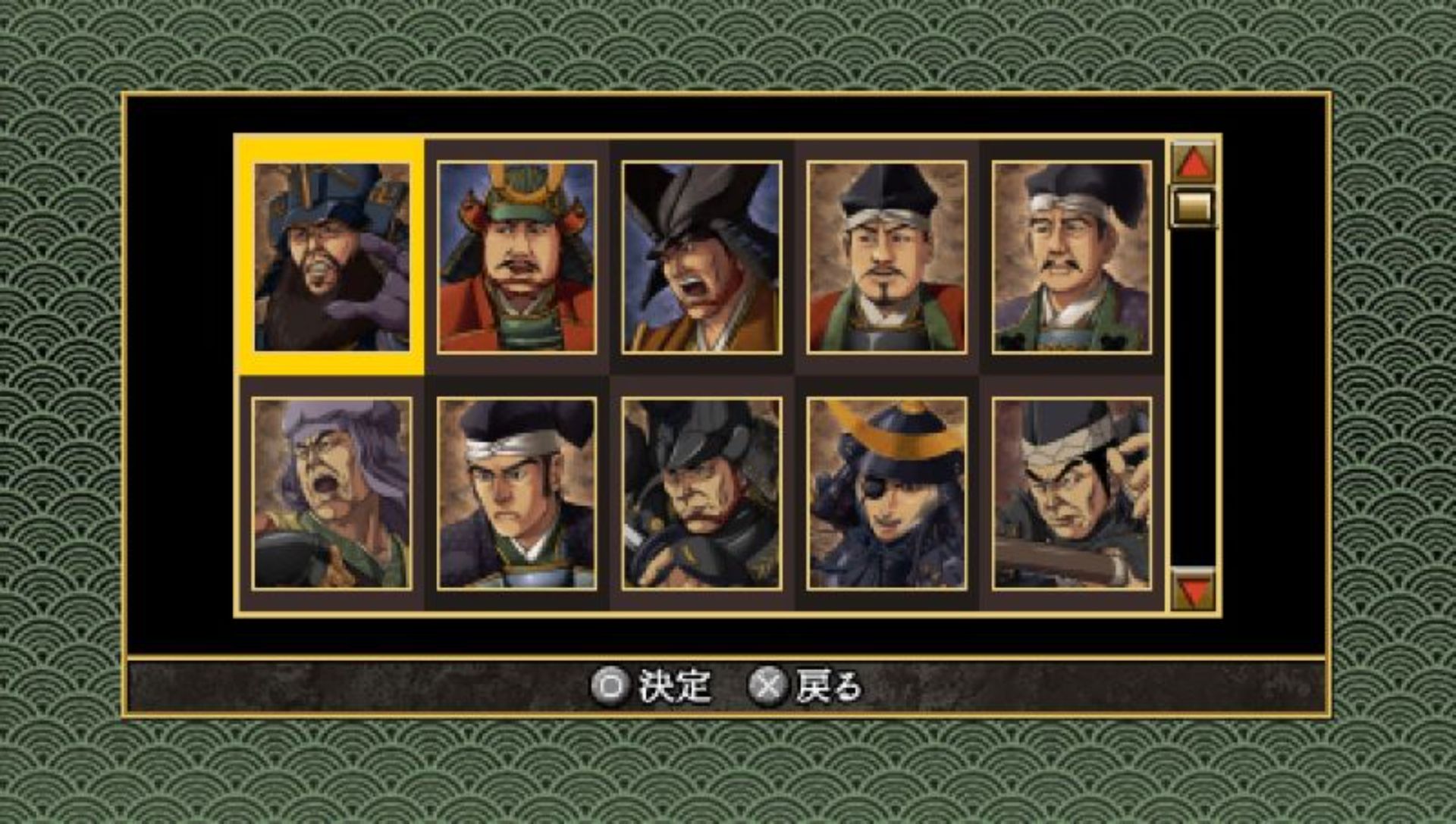1456x824 pixels.
Task: Confirm selection with the 決定 label
Action: click(674, 686)
